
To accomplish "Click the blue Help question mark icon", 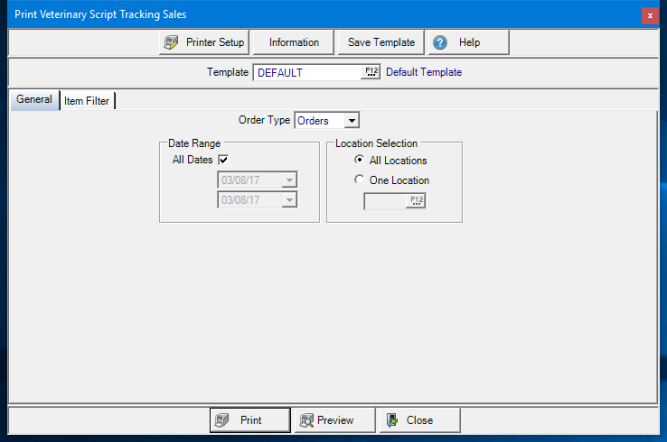I will coord(440,43).
